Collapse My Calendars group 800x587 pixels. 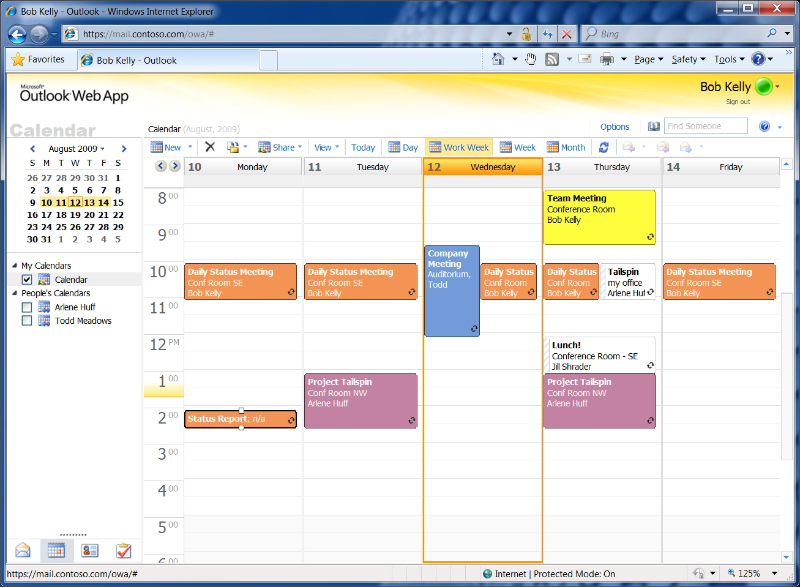14,265
